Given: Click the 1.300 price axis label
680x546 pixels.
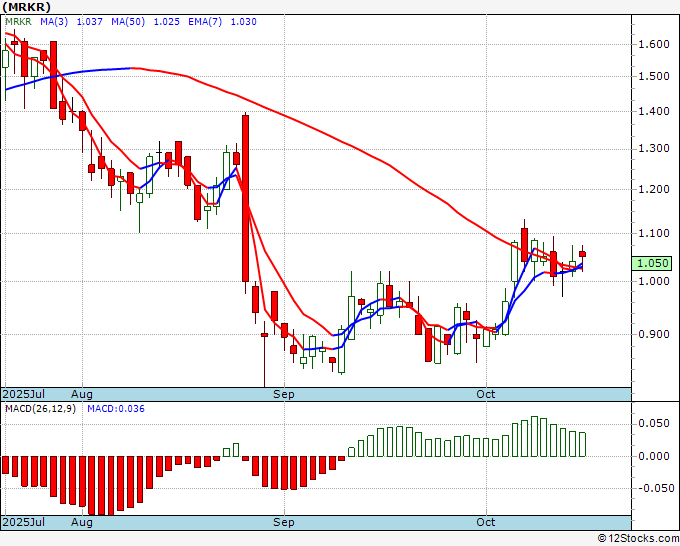Looking at the screenshot, I should [654, 148].
